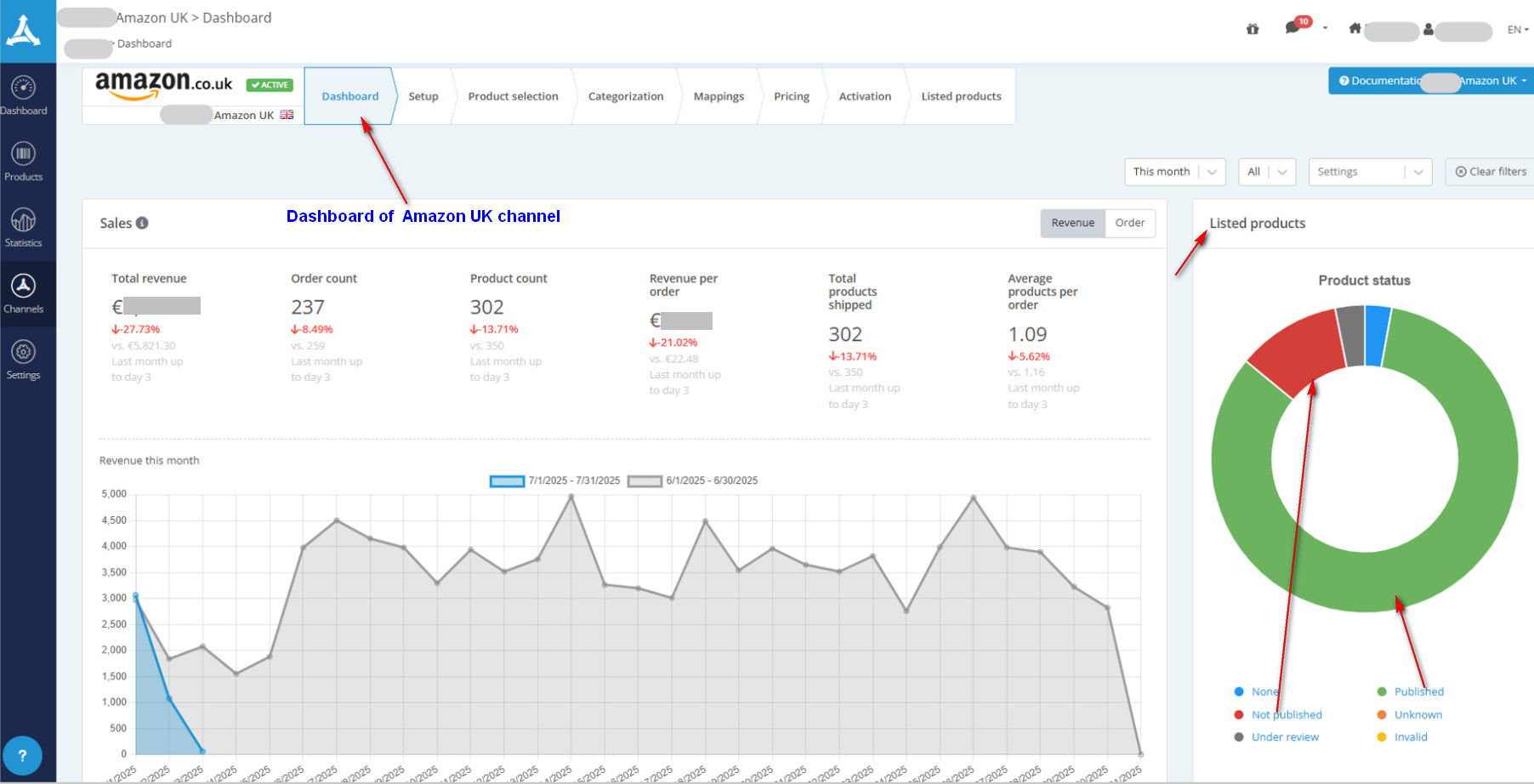Click the help question mark icon bottom left
The width and height of the screenshot is (1534, 784).
tap(23, 755)
